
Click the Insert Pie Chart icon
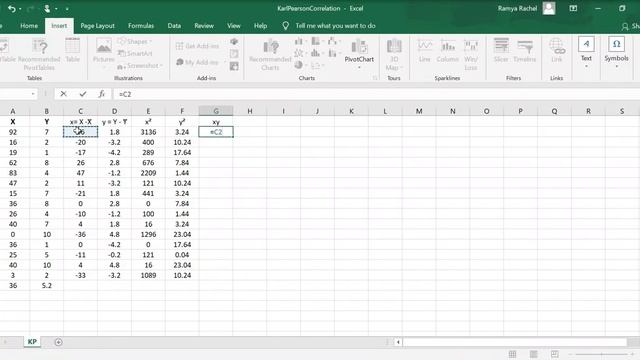click(x=298, y=65)
